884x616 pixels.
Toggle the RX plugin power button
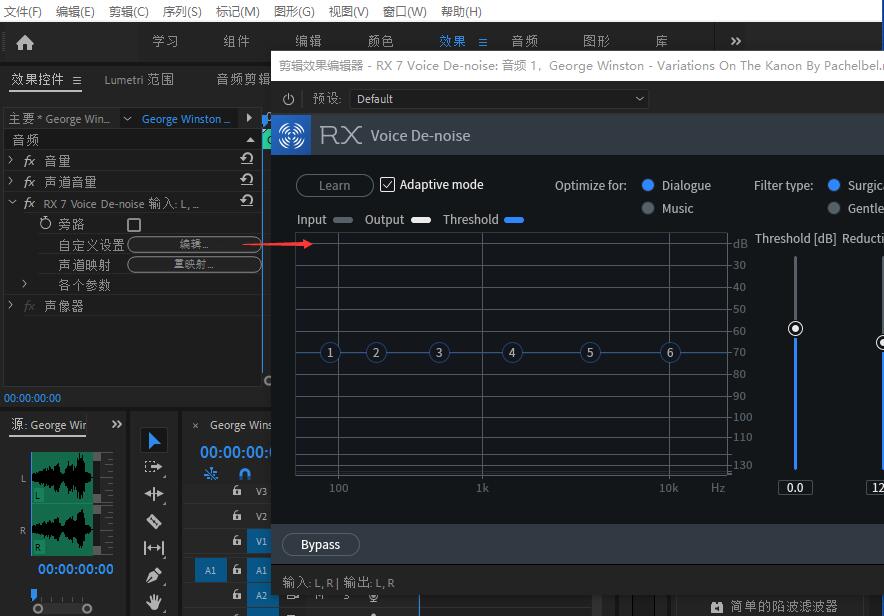(289, 99)
